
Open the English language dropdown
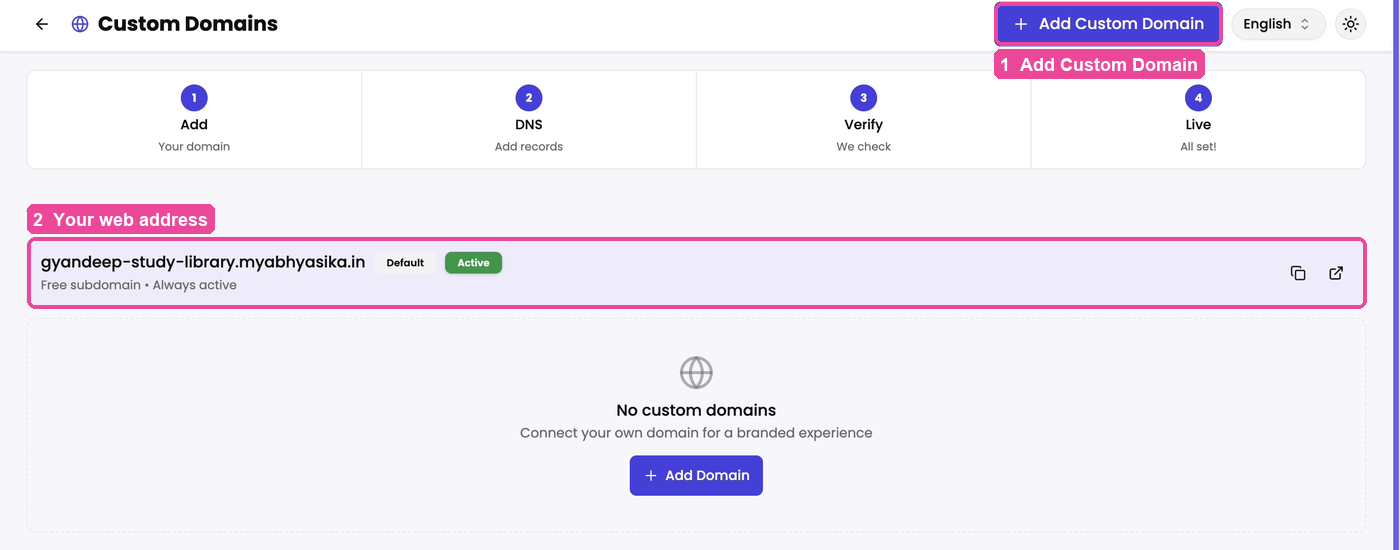[x=1278, y=24]
